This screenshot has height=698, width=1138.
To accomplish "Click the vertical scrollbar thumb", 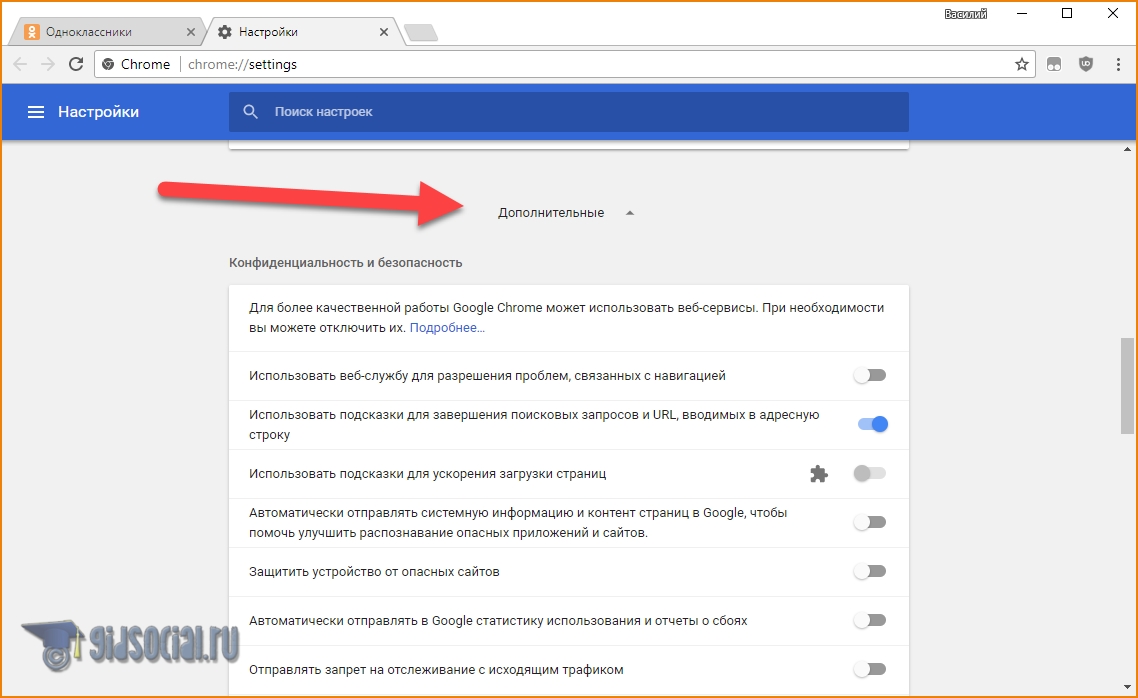I will click(x=1127, y=385).
